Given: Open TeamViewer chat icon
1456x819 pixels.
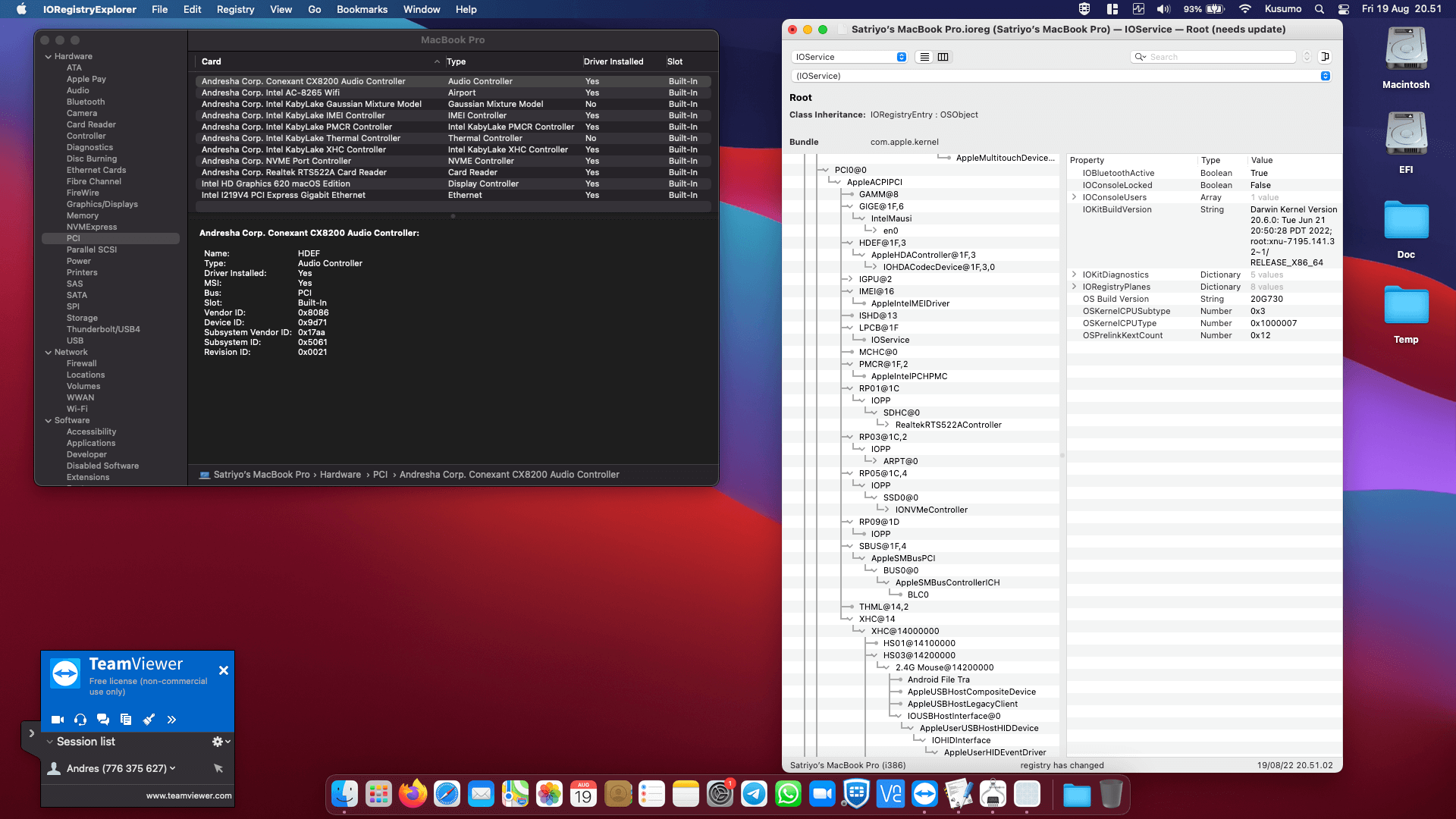Looking at the screenshot, I should point(103,720).
